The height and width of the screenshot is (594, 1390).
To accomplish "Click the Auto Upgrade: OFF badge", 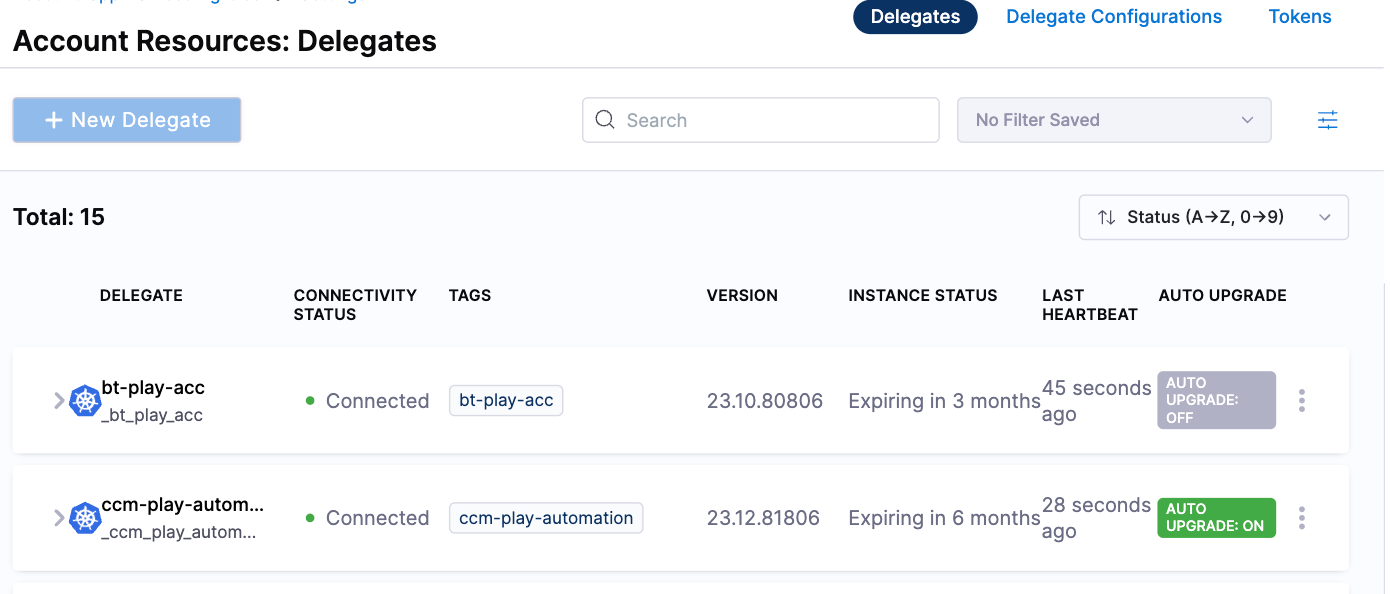I will [1216, 400].
